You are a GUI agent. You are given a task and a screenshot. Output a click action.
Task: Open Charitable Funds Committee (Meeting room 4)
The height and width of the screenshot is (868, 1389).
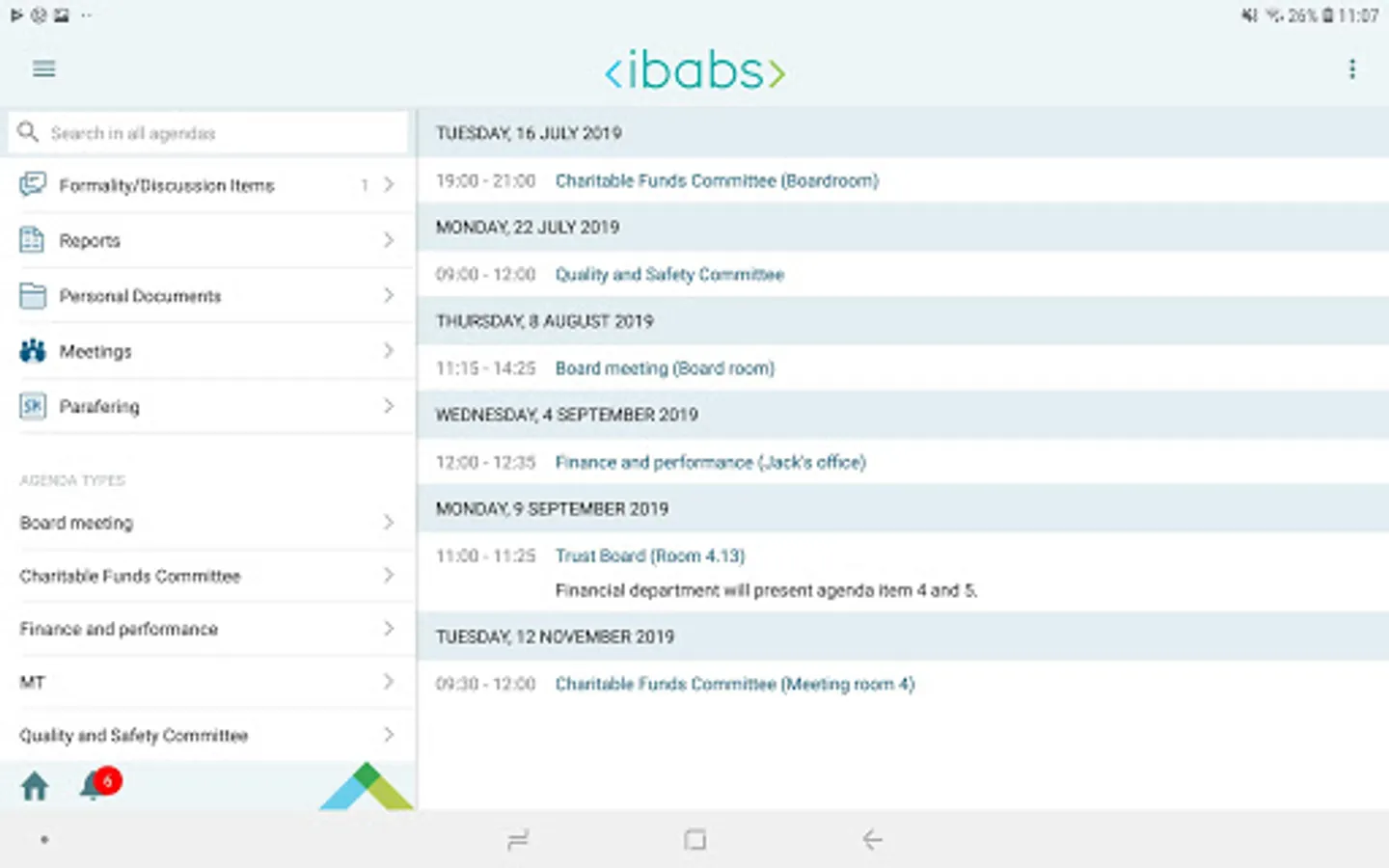[734, 684]
